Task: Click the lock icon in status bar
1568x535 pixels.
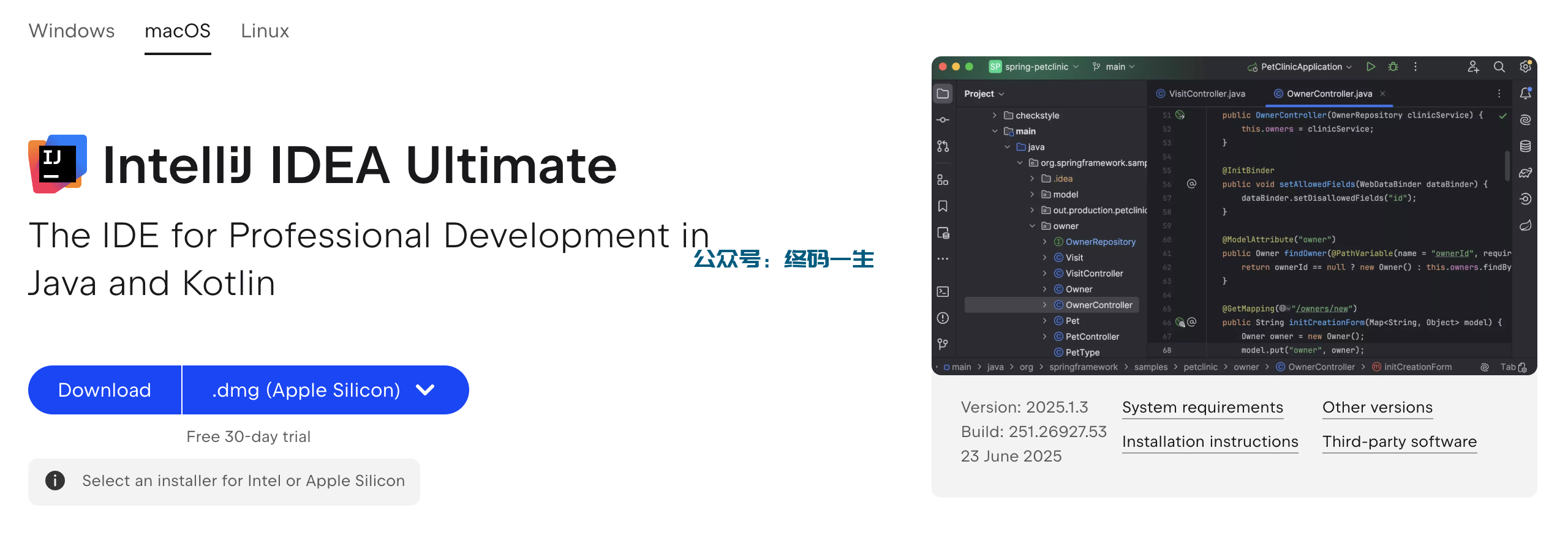Action: (x=1523, y=367)
